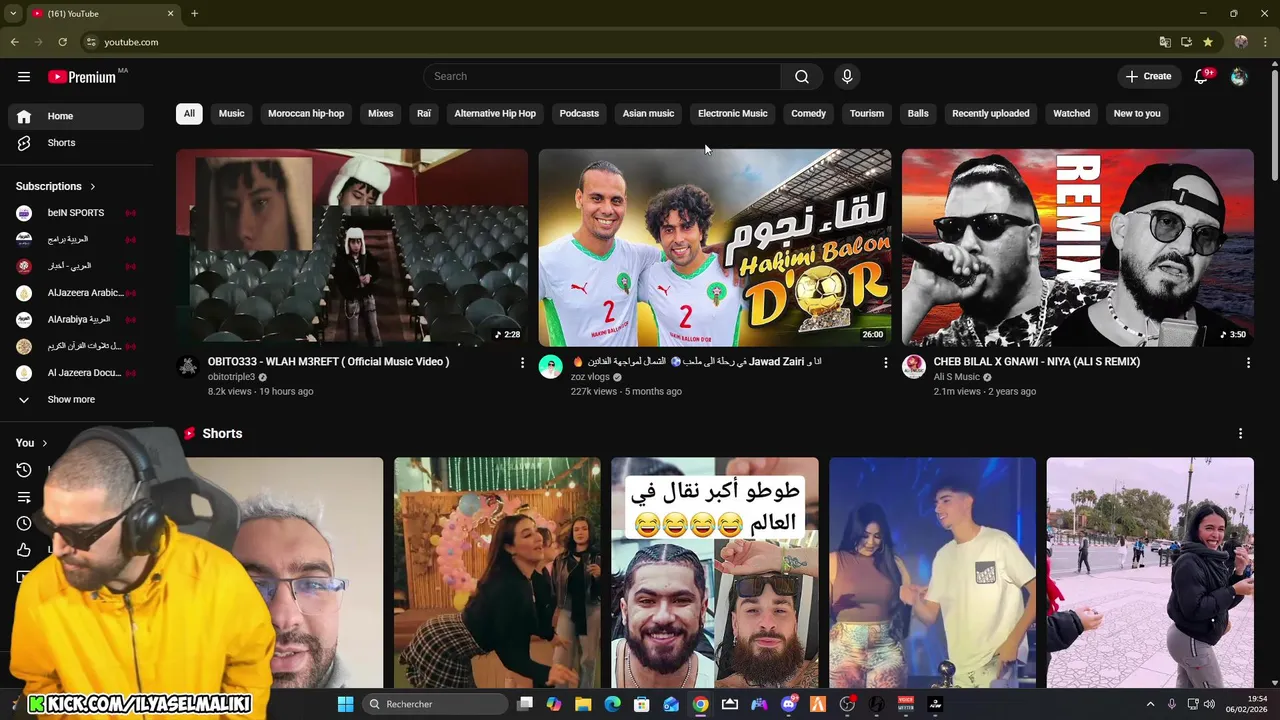Select the Mixes filter chip
The height and width of the screenshot is (720, 1280).
pyautogui.click(x=381, y=114)
